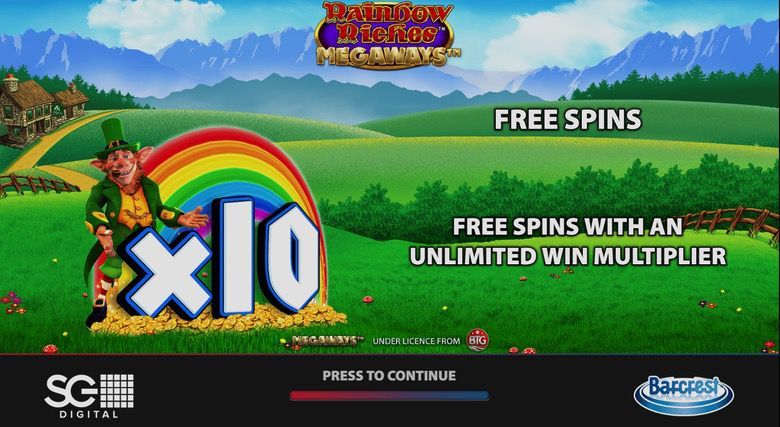Click the red-blue loading progress bar
This screenshot has height=427, width=780.
389,396
